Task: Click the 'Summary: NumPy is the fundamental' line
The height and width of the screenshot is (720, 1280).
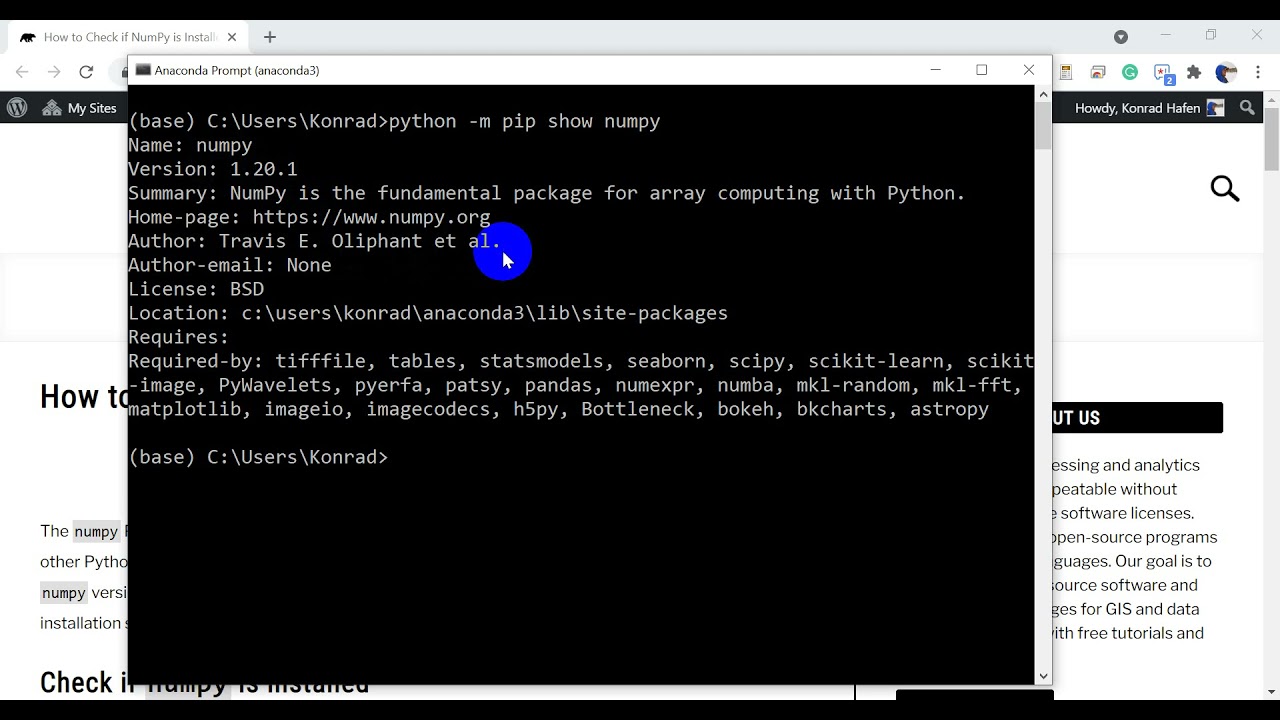Action: 547,193
